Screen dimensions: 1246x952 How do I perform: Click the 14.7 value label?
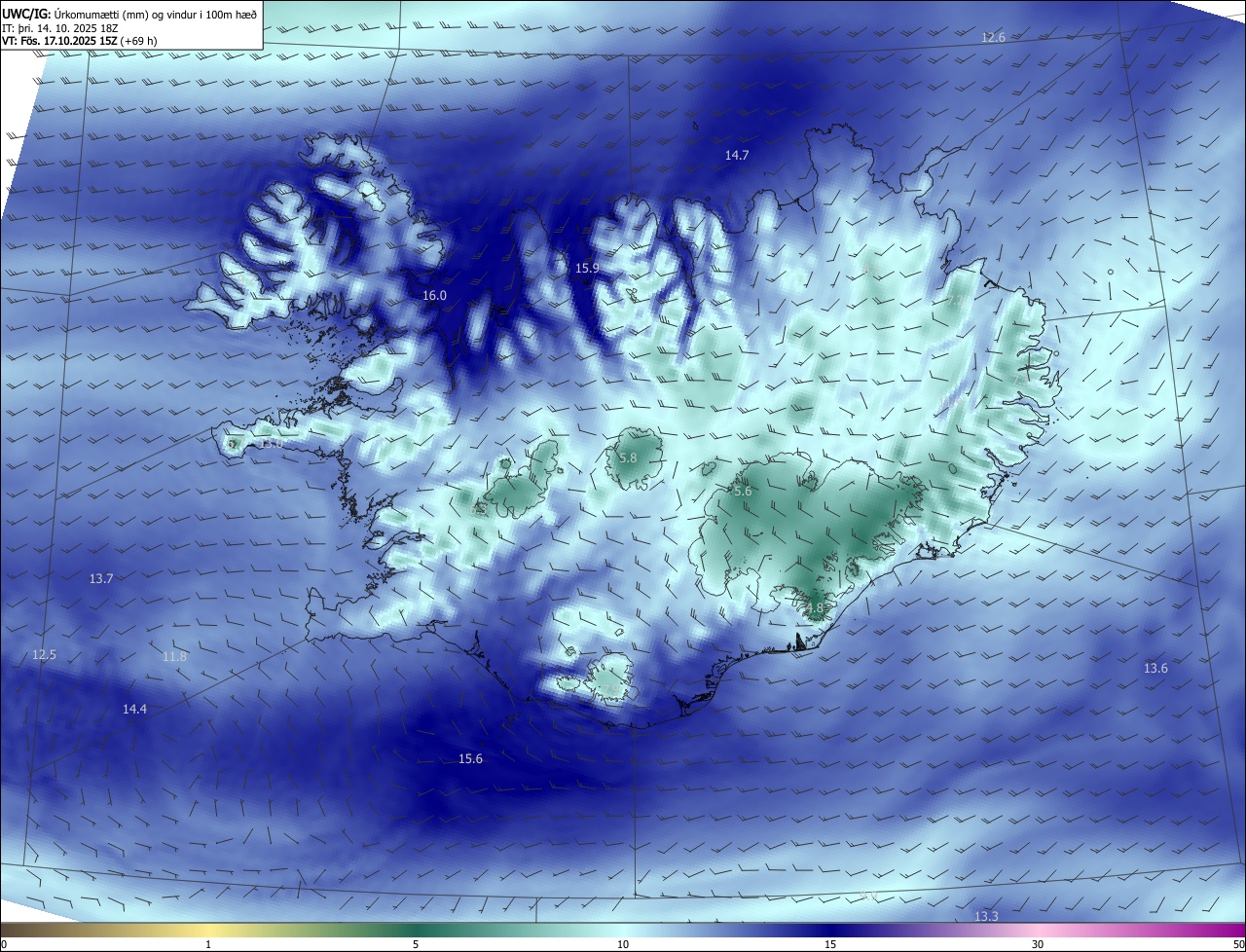coord(737,156)
